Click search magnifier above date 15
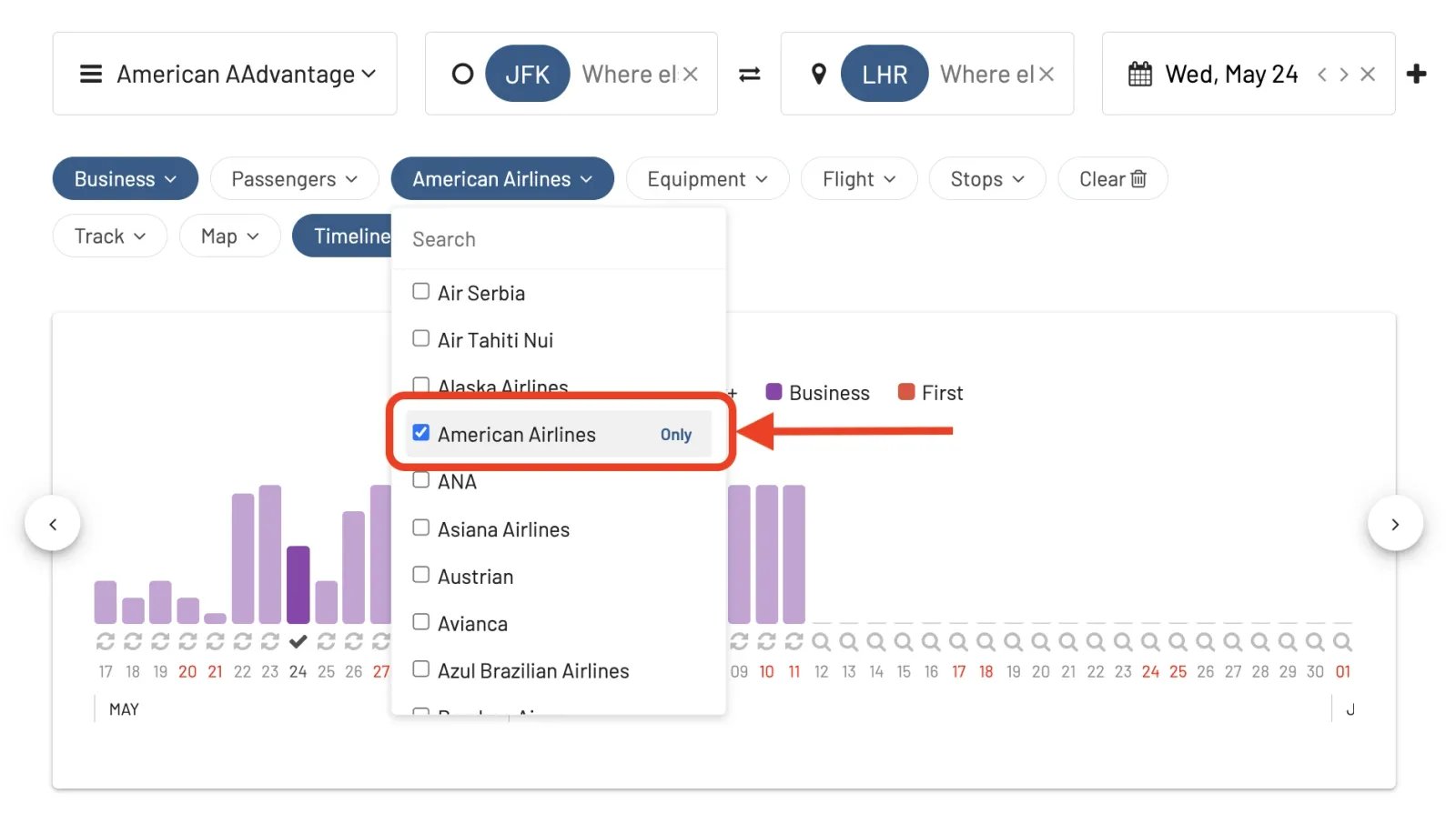Image resolution: width=1456 pixels, height=814 pixels. 904,642
